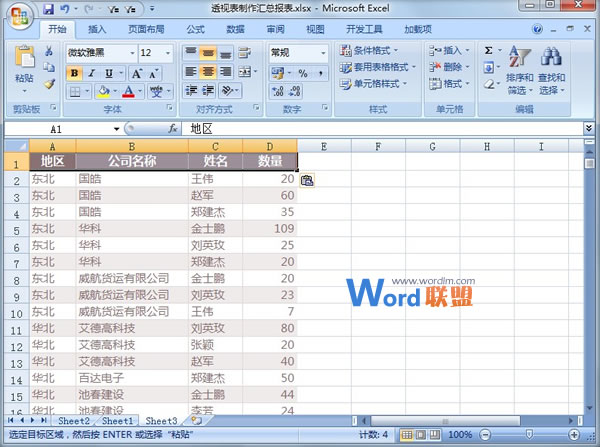Copy selection with the copy icon
This screenshot has width=600, height=447.
click(x=49, y=67)
